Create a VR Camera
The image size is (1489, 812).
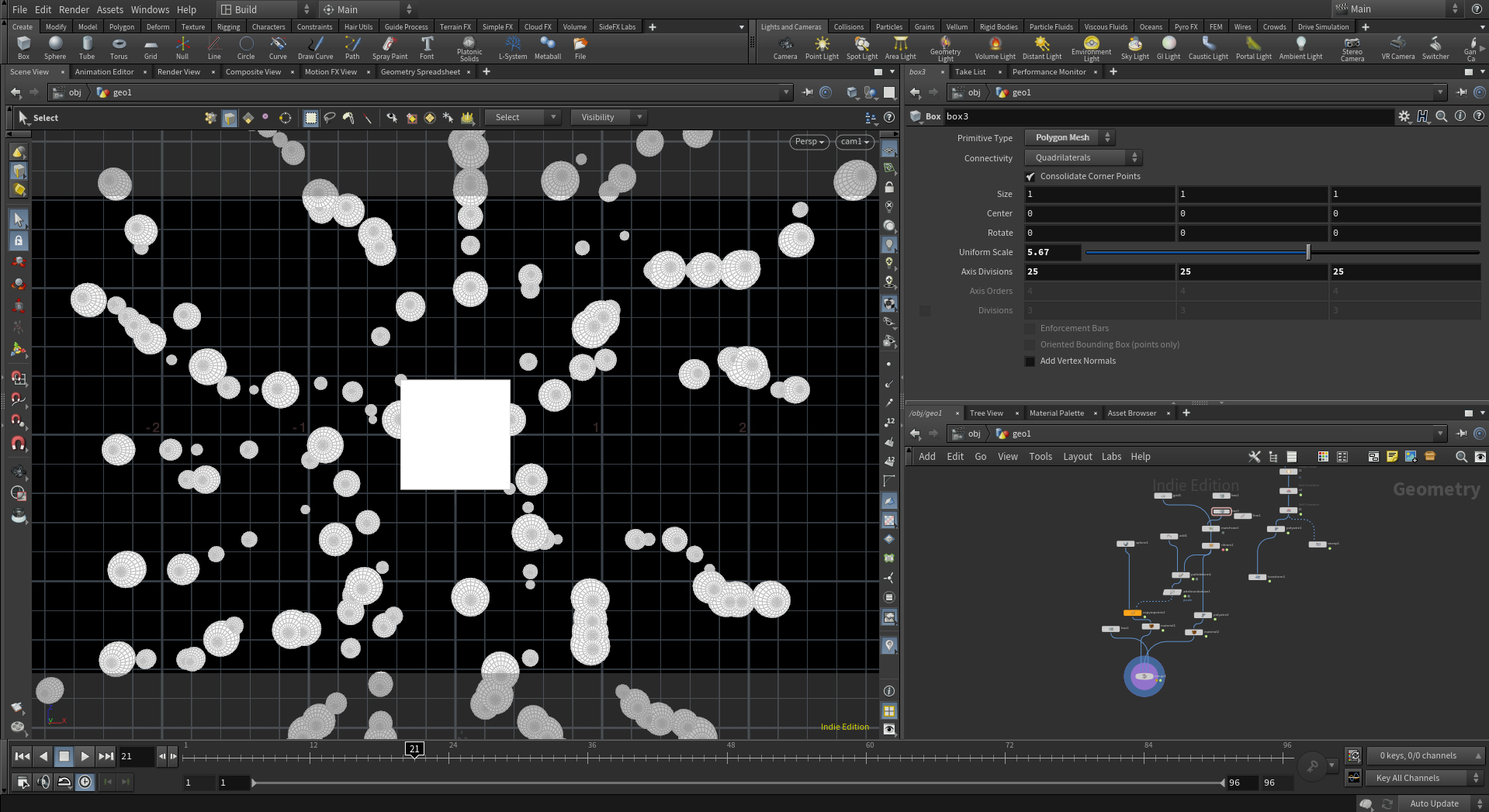(1398, 47)
